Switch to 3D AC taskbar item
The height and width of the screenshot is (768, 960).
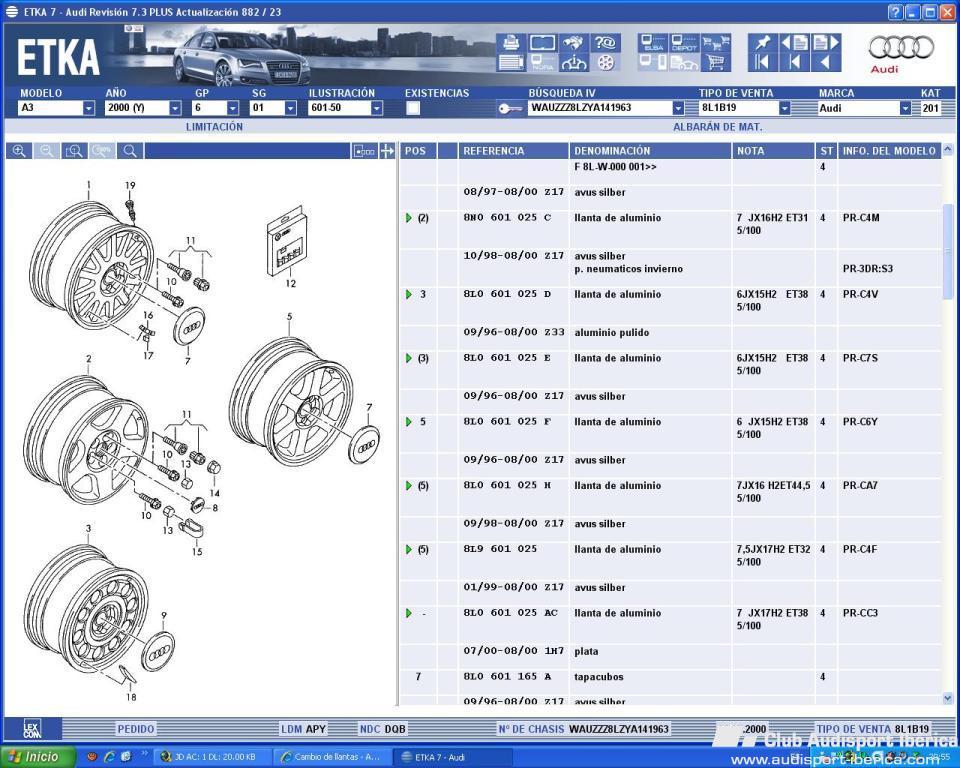tap(212, 757)
